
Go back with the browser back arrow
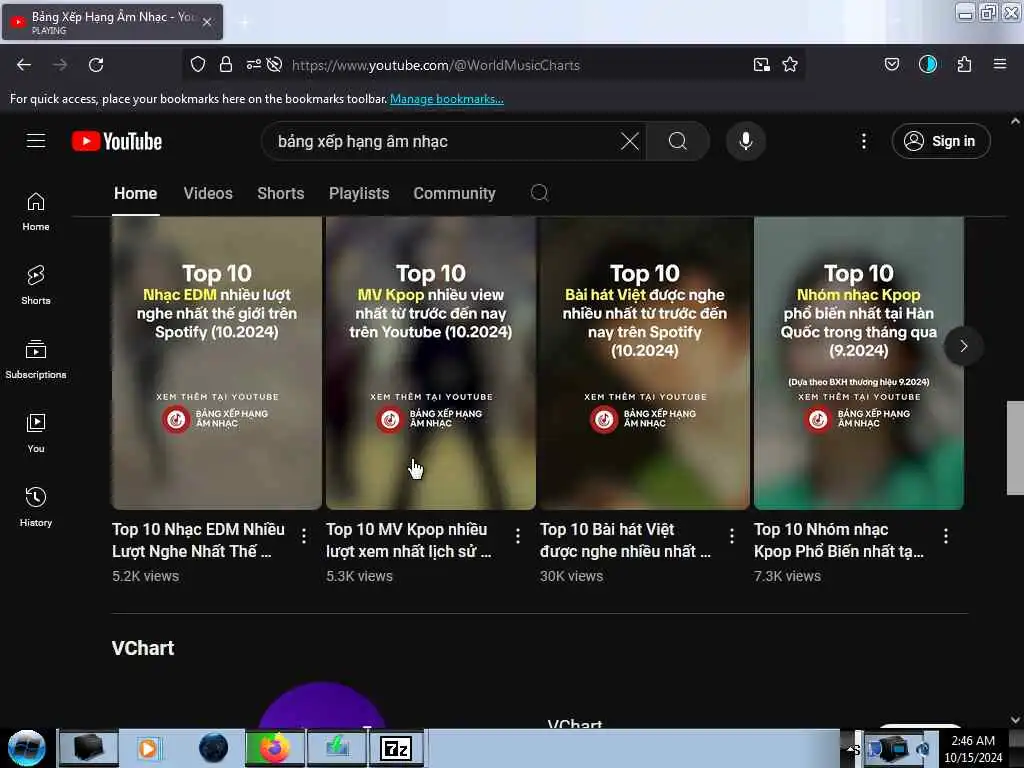pyautogui.click(x=24, y=65)
